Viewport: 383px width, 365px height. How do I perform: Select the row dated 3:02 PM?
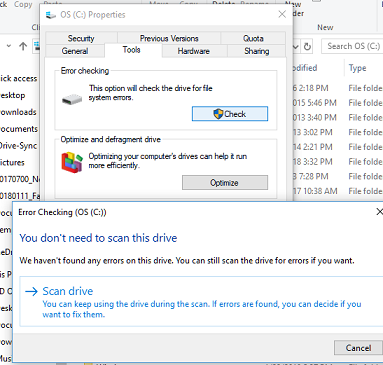(x=338, y=132)
